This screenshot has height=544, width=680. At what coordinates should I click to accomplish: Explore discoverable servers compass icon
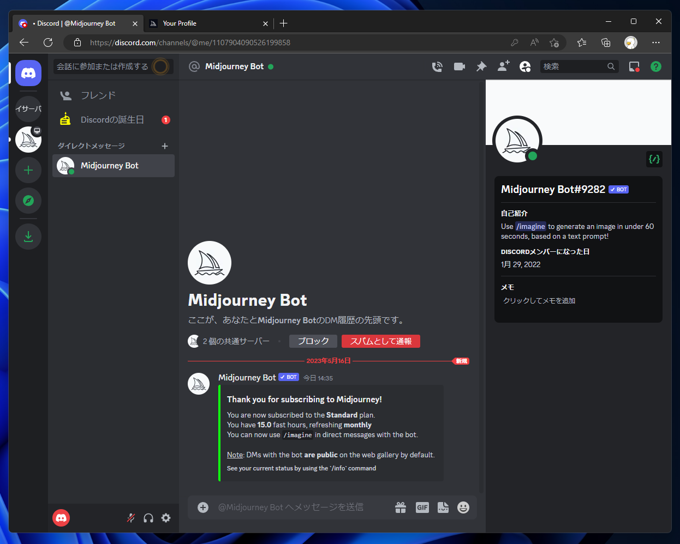coord(28,201)
